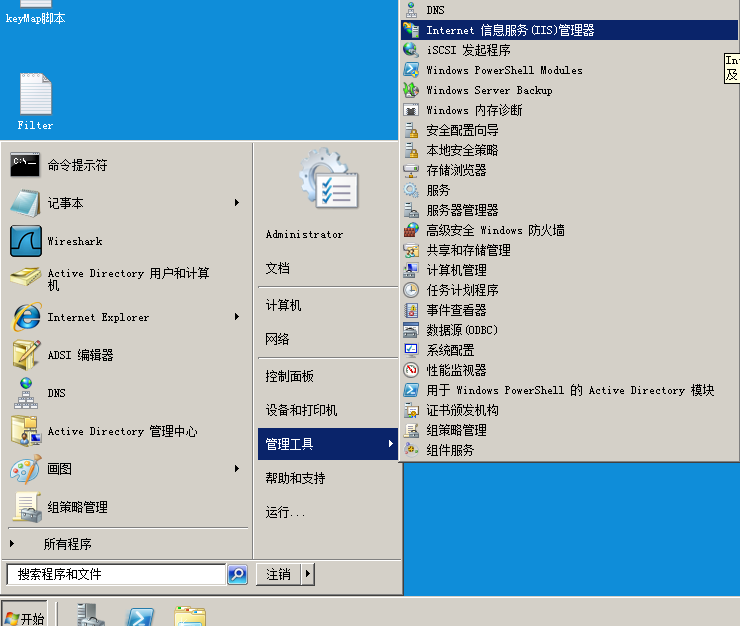This screenshot has width=740, height=626.
Task: Open Wireshark via its shark fin icon
Action: tap(25, 241)
